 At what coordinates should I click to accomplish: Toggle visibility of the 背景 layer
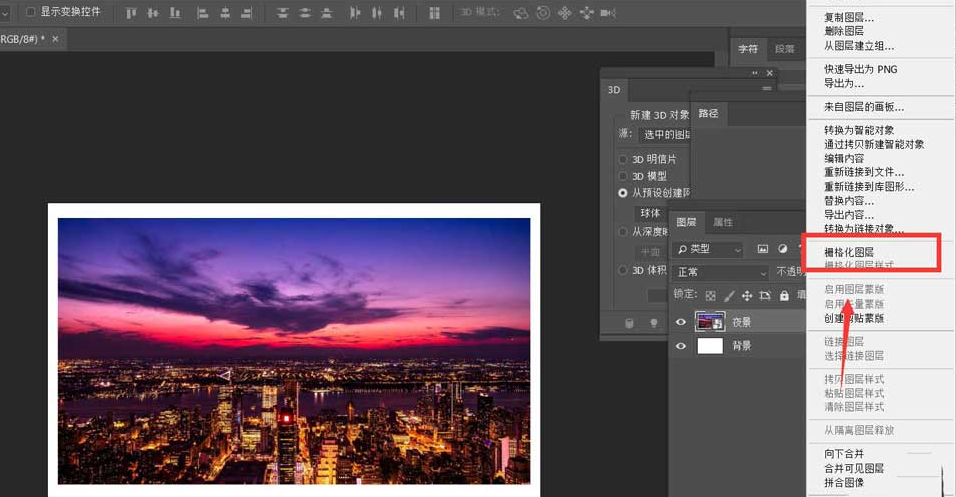click(x=681, y=346)
